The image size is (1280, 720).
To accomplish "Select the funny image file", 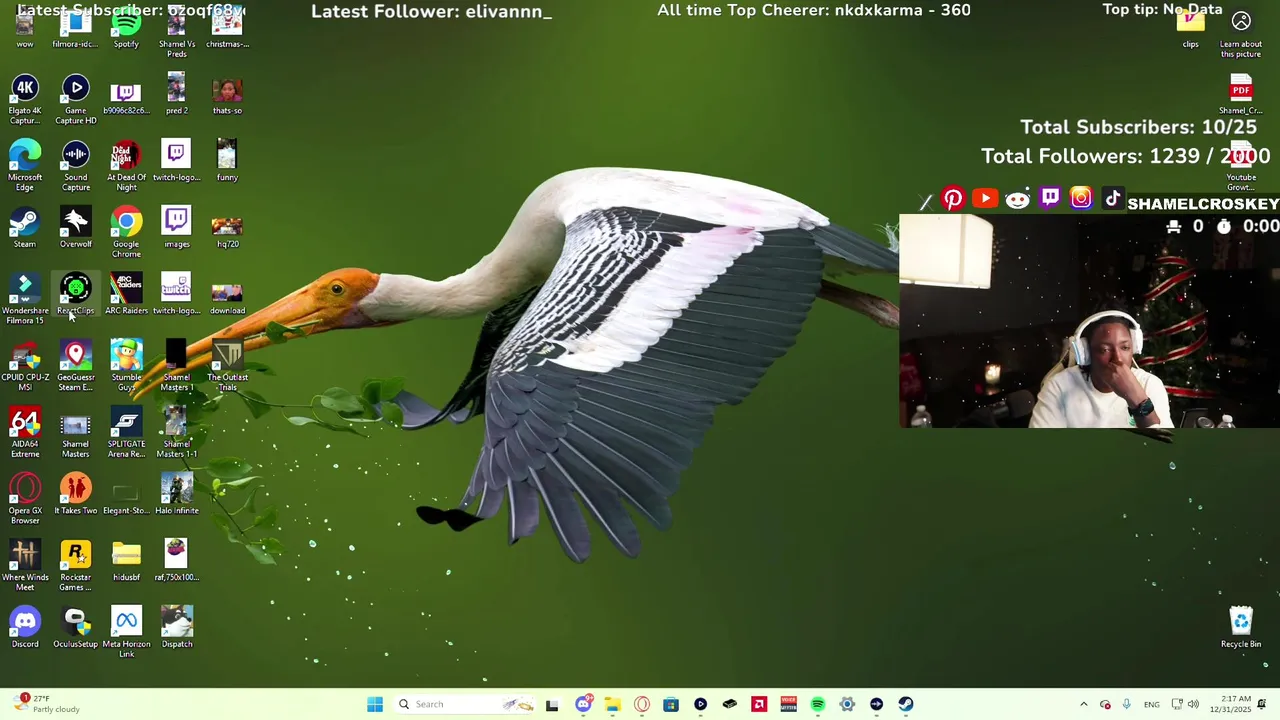I will [227, 161].
